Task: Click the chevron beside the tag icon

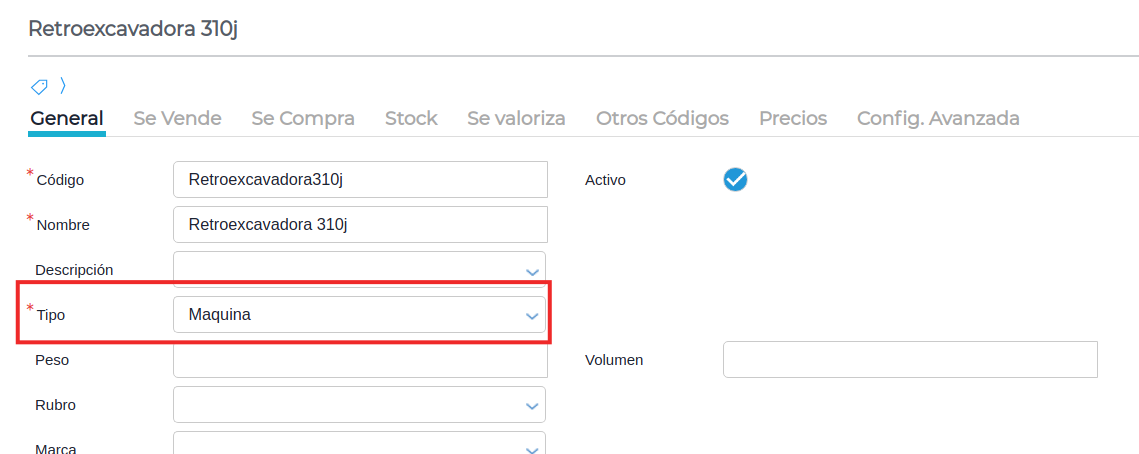Action: click(x=62, y=86)
